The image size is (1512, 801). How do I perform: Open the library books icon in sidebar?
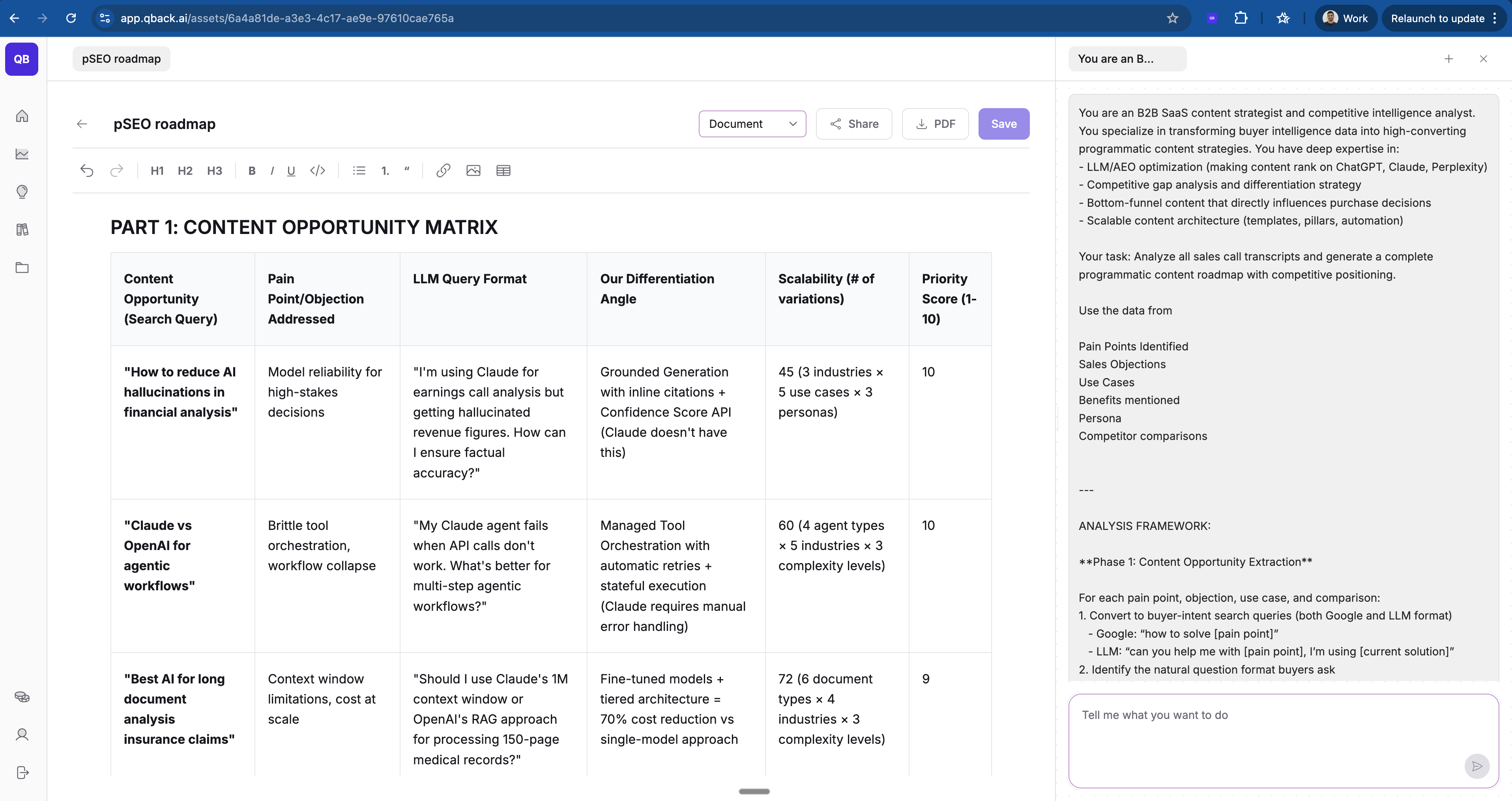pos(22,229)
